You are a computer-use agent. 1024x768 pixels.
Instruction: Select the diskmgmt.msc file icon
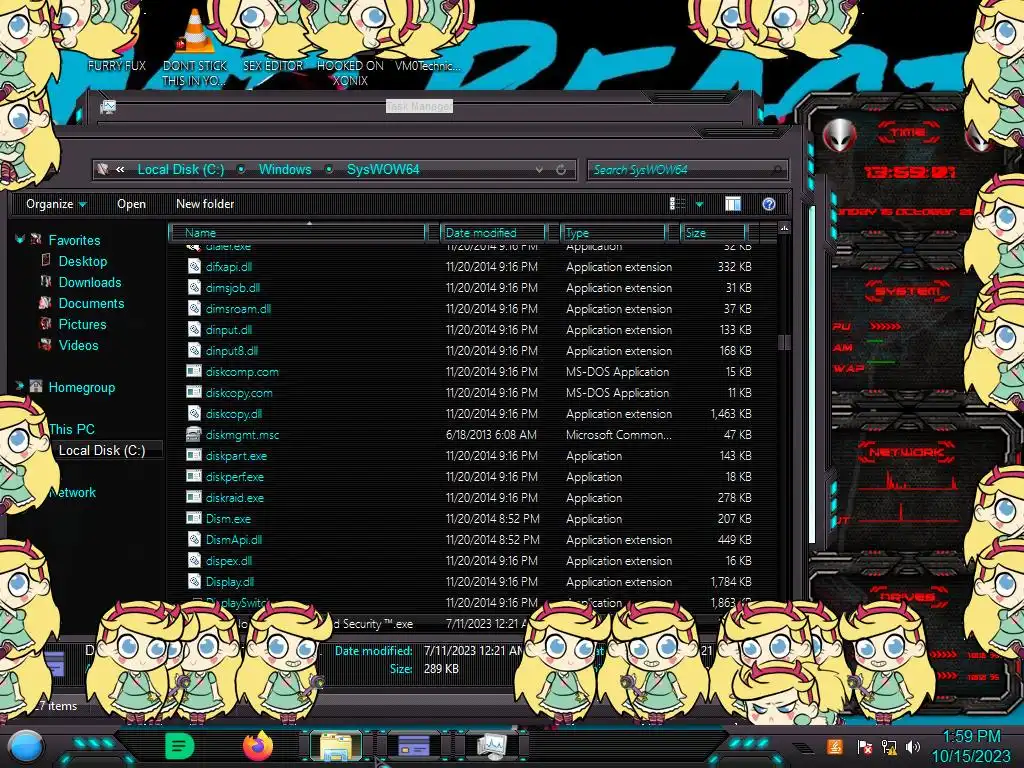click(194, 434)
